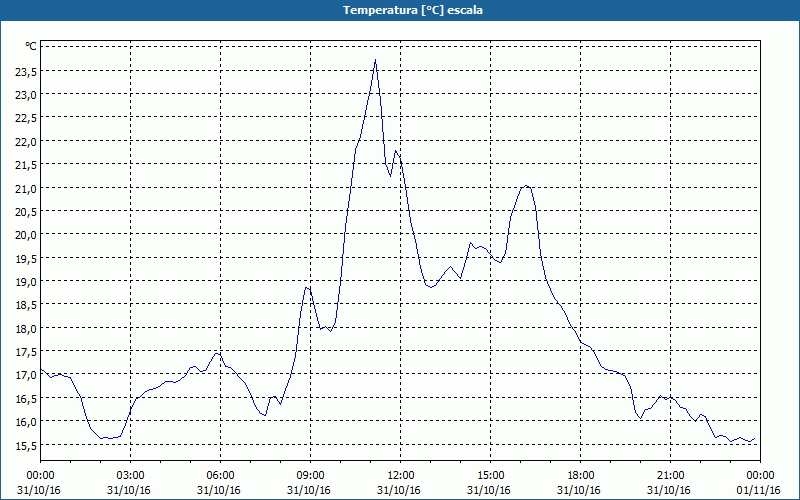The height and width of the screenshot is (500, 800).
Task: Click the 21,5 axis value
Action: pos(26,165)
